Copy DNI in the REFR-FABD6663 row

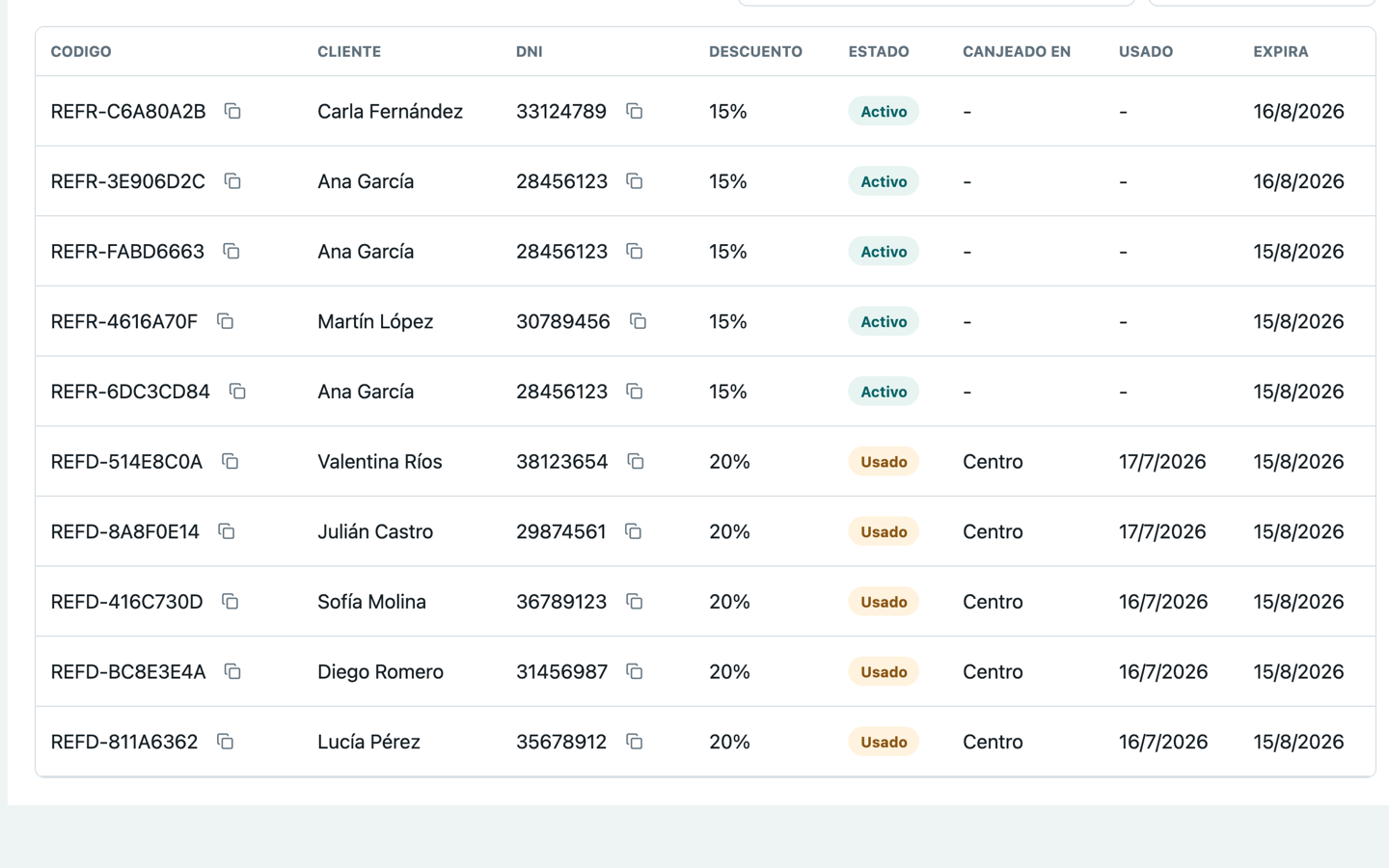click(635, 252)
